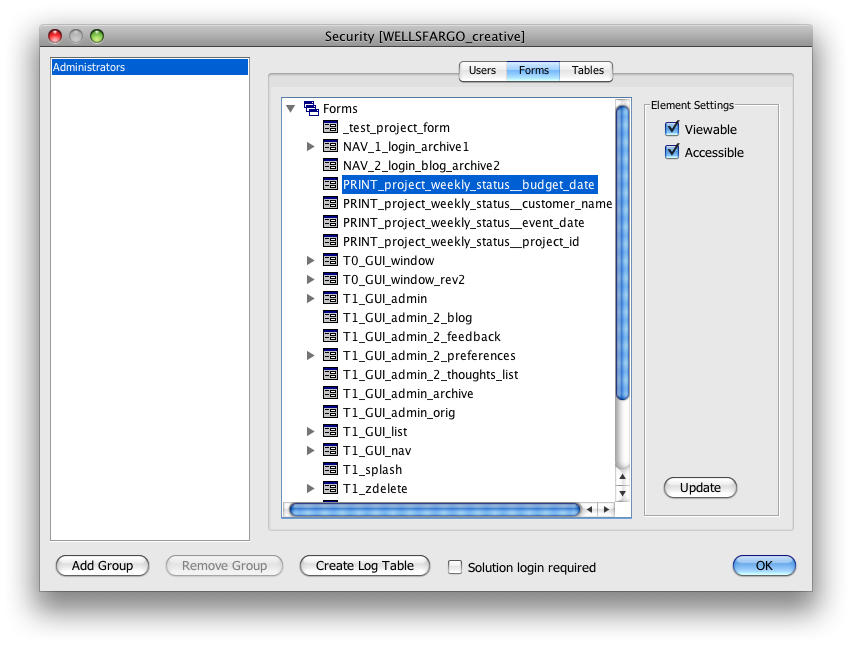Click form icon beside T1_GUI_admin_2_blog
Screen dimensions: 852x646
coord(330,317)
